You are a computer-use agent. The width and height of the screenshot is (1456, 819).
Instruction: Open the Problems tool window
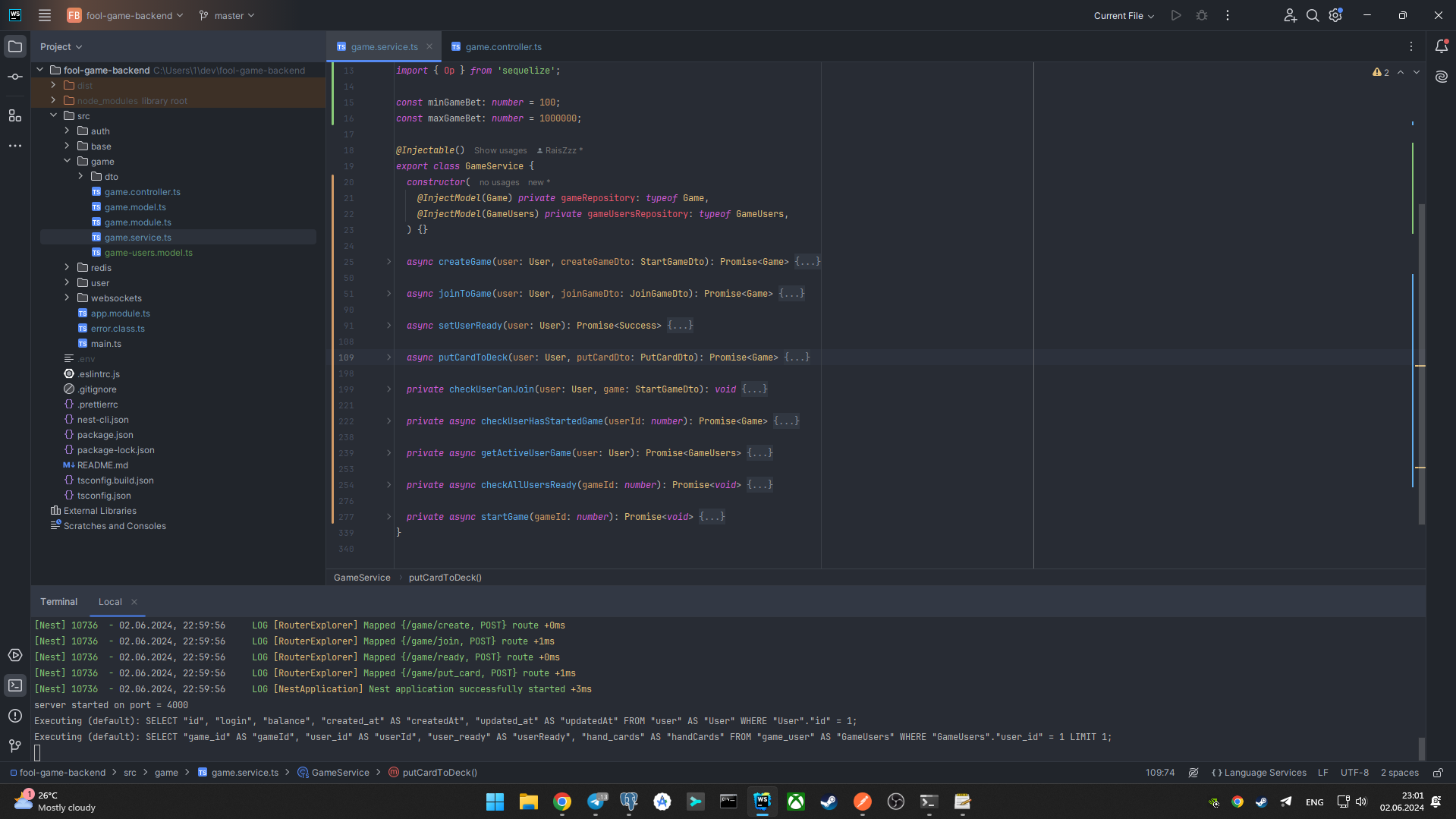(15, 716)
